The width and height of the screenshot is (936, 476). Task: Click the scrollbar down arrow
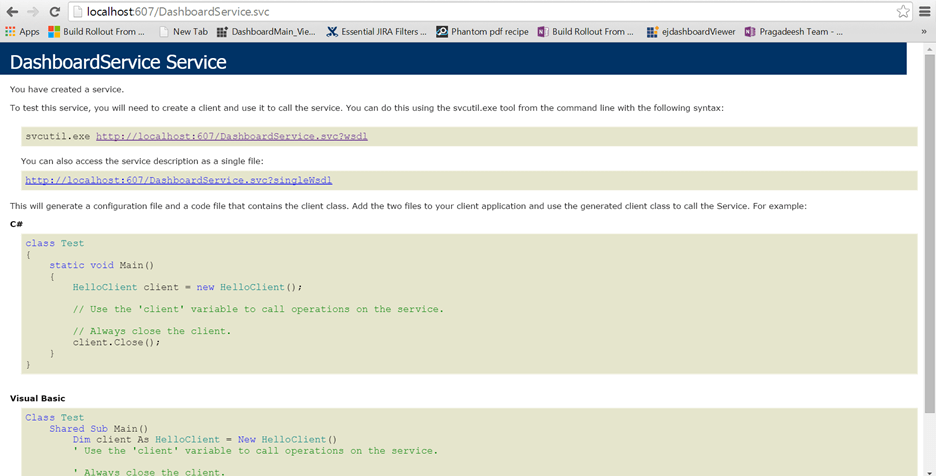929,472
